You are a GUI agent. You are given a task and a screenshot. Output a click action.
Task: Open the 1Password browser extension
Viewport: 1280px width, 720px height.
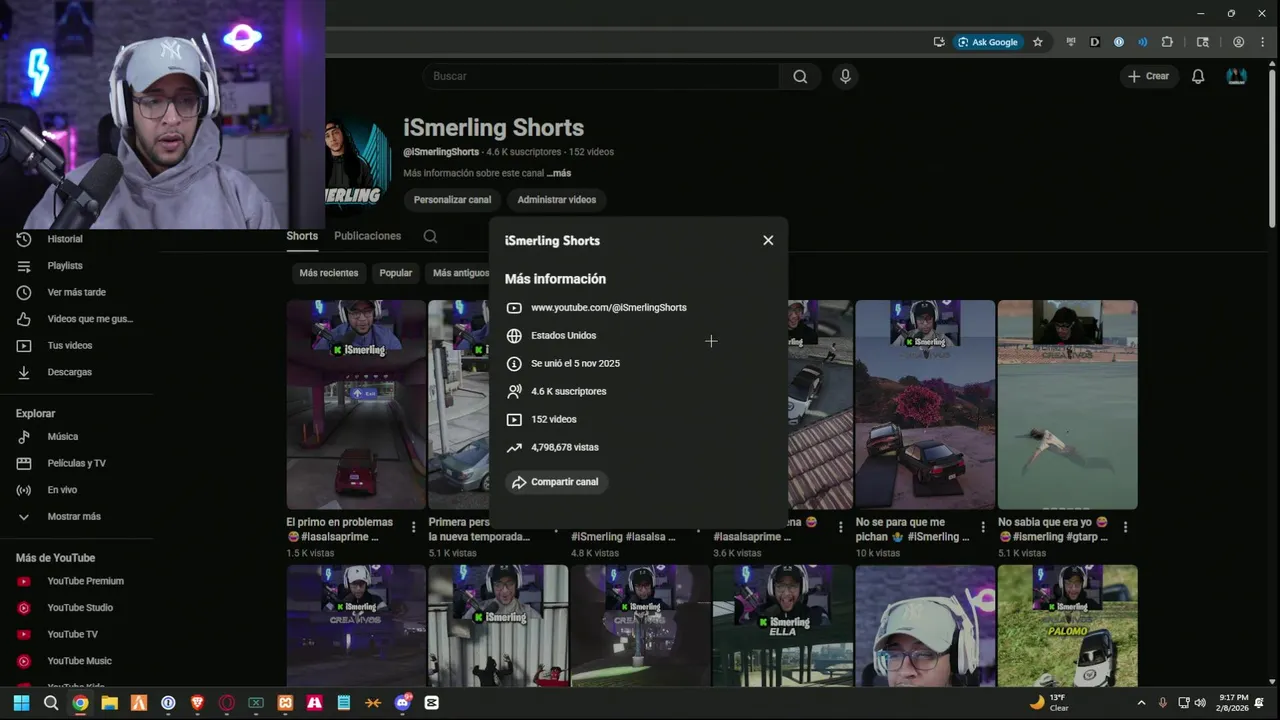pyautogui.click(x=1119, y=42)
